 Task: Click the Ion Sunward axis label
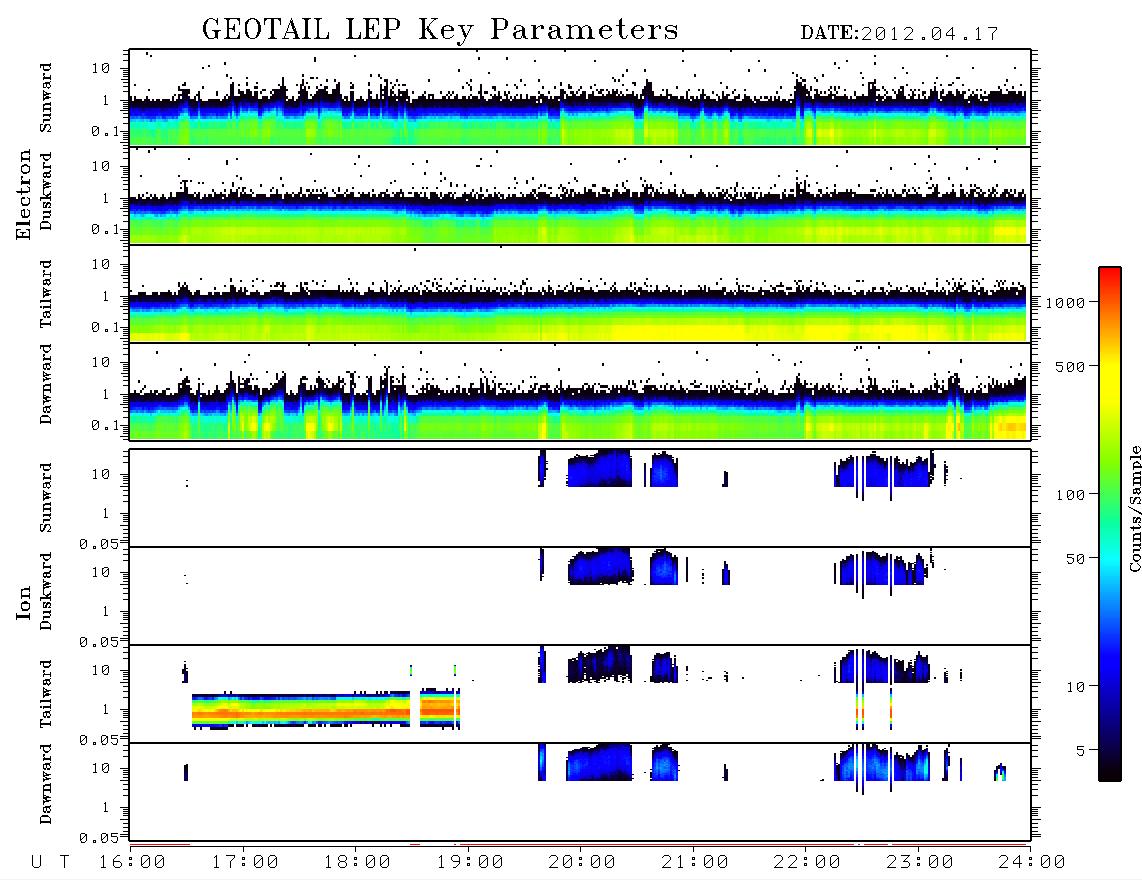(46, 498)
